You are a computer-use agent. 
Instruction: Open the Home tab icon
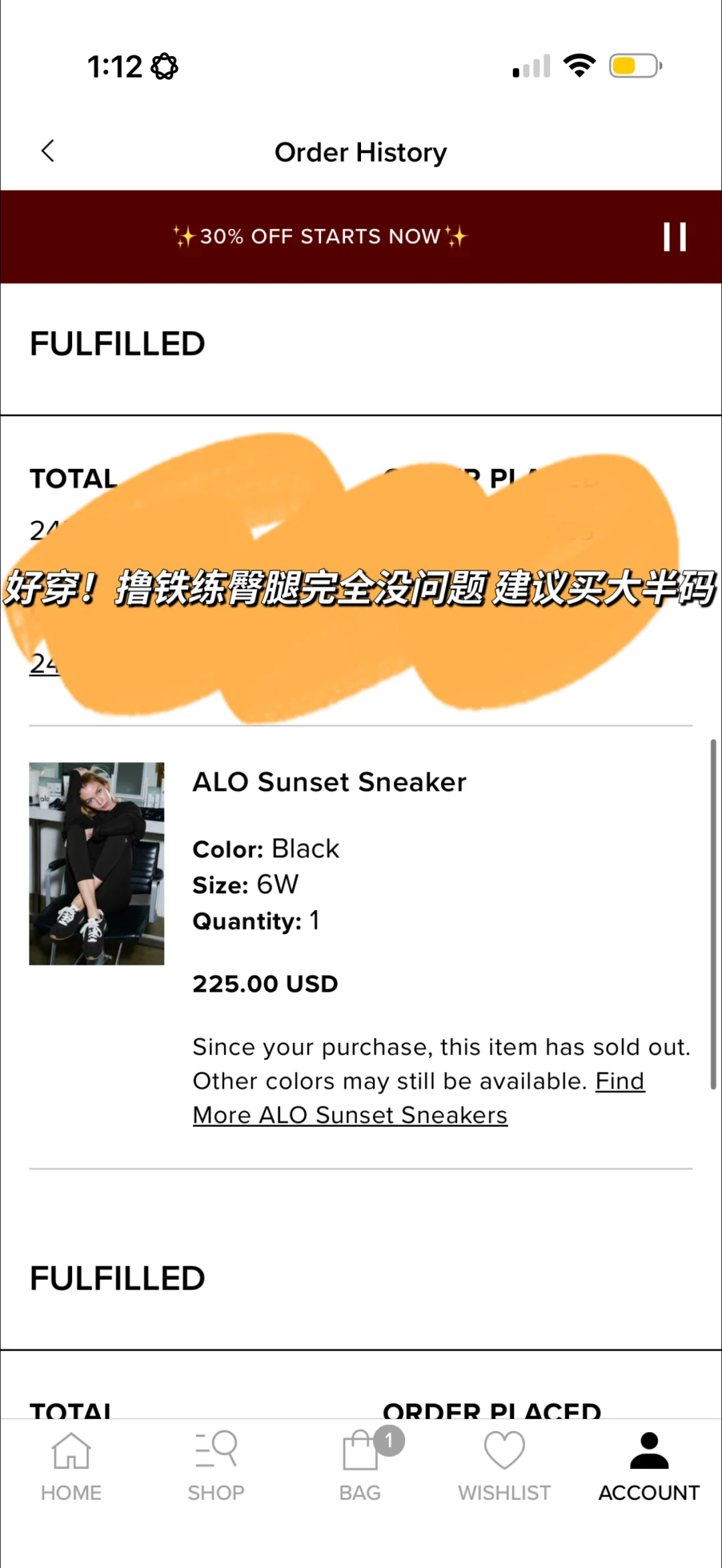pos(71,1450)
